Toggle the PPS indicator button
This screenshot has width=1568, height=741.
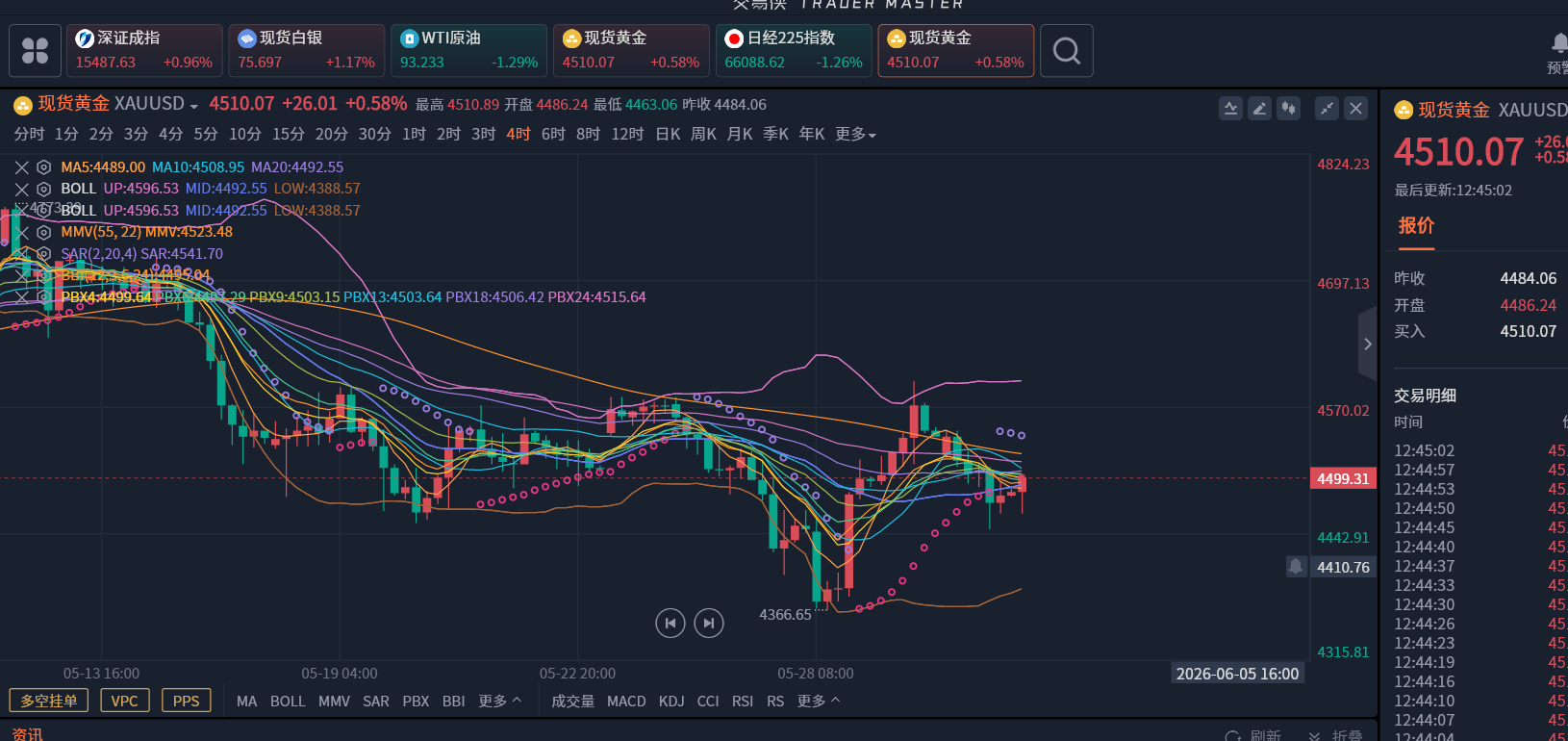pyautogui.click(x=187, y=701)
